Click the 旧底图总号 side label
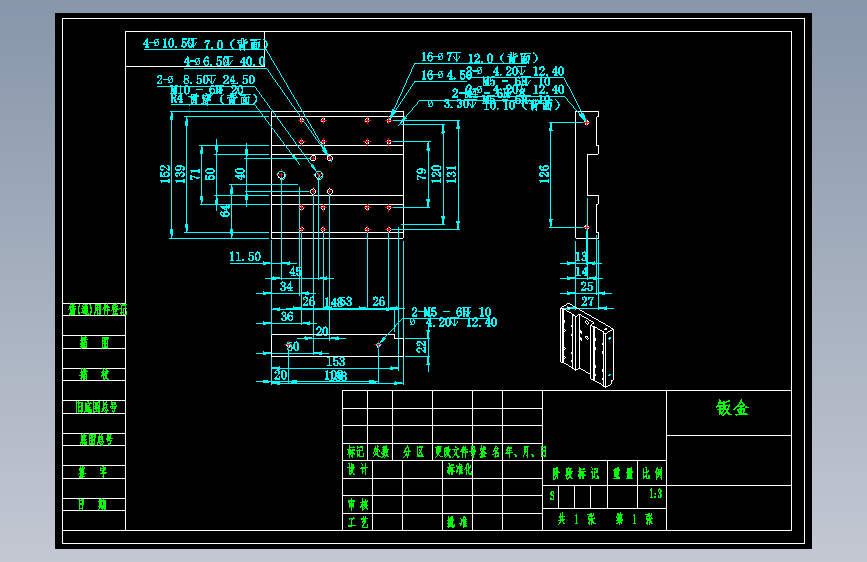867x562 pixels. [97, 407]
